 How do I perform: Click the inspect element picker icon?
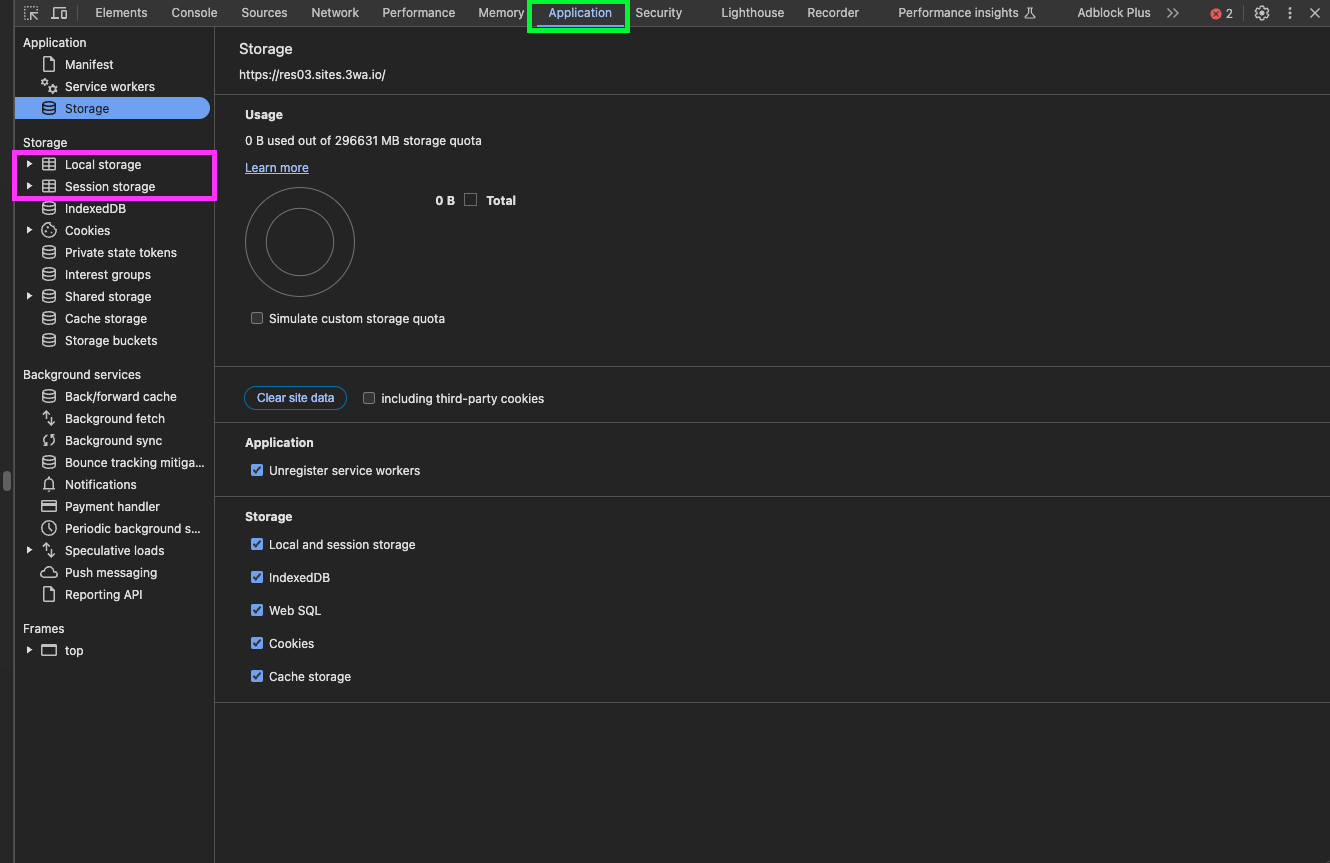click(x=32, y=13)
